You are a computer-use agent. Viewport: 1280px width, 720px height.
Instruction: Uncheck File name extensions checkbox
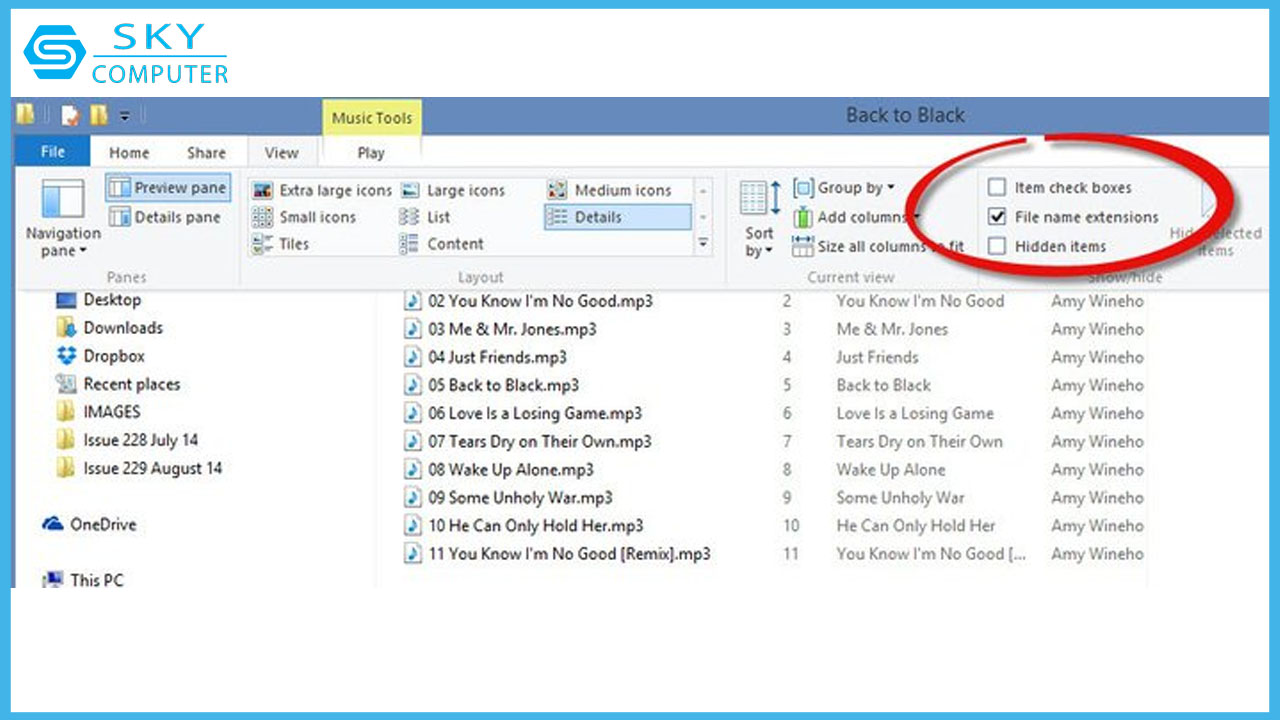997,217
